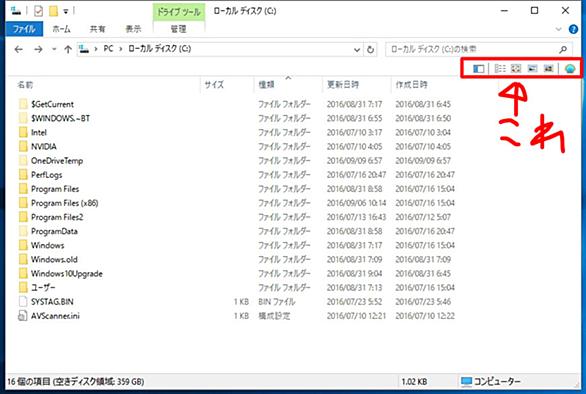Click the folder icon of NVIDIA
The image size is (586, 394).
pos(23,147)
